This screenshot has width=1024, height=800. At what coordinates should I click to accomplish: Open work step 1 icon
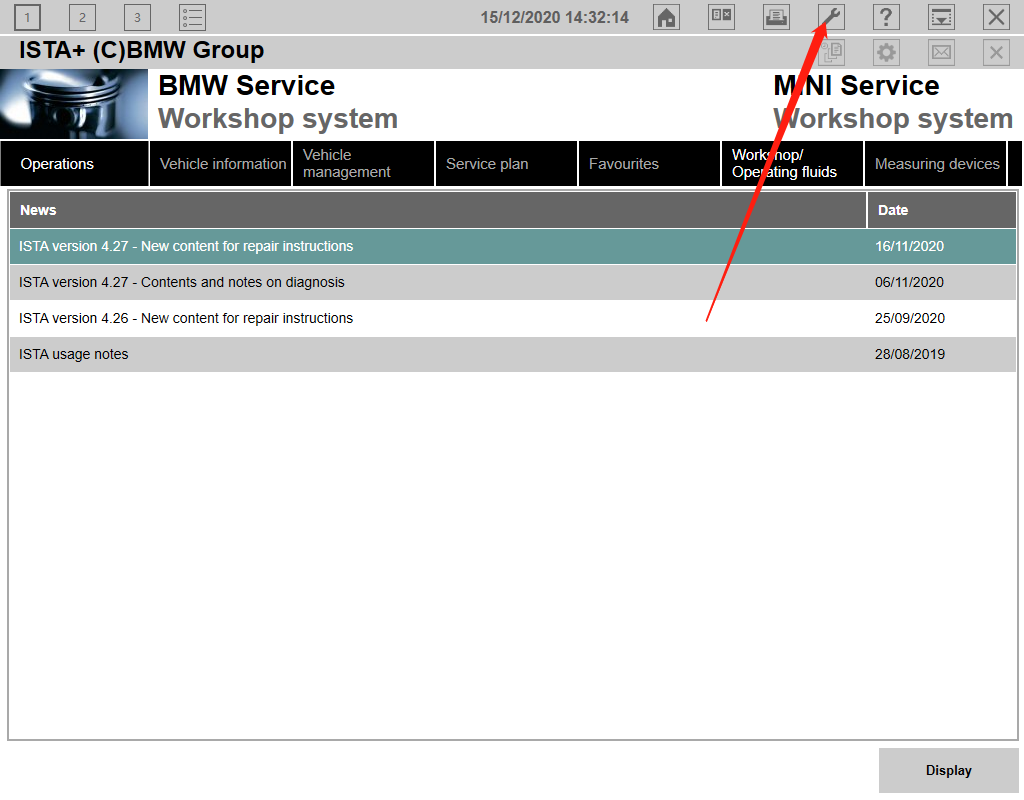pyautogui.click(x=27, y=18)
